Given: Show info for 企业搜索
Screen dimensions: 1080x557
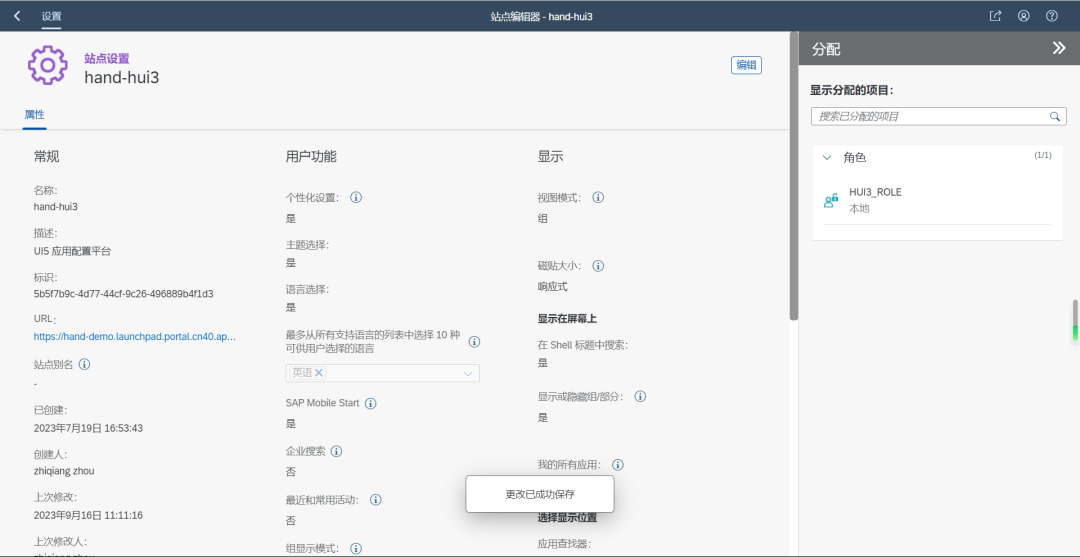Looking at the screenshot, I should click(336, 452).
